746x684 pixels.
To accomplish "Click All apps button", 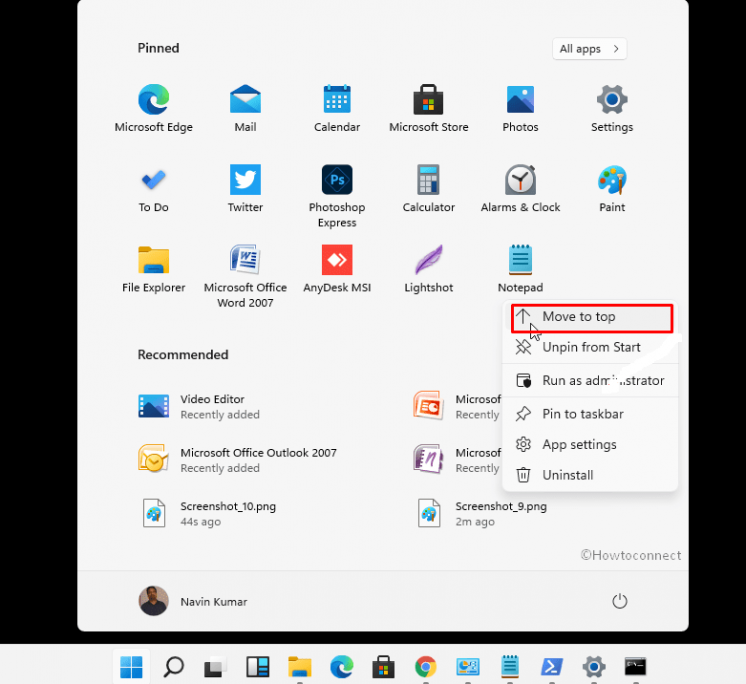I will 589,49.
